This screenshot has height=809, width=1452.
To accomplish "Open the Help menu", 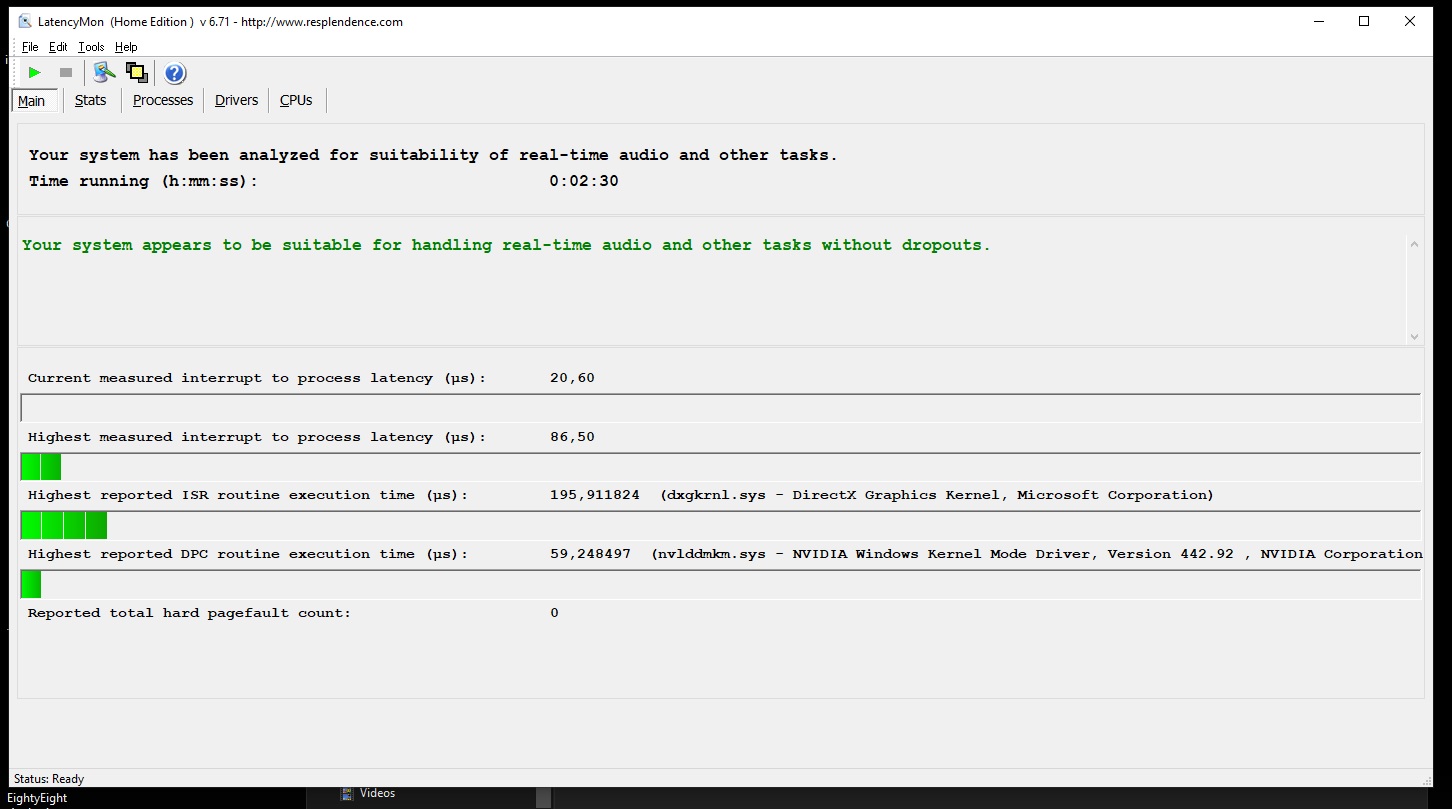I will pyautogui.click(x=126, y=47).
